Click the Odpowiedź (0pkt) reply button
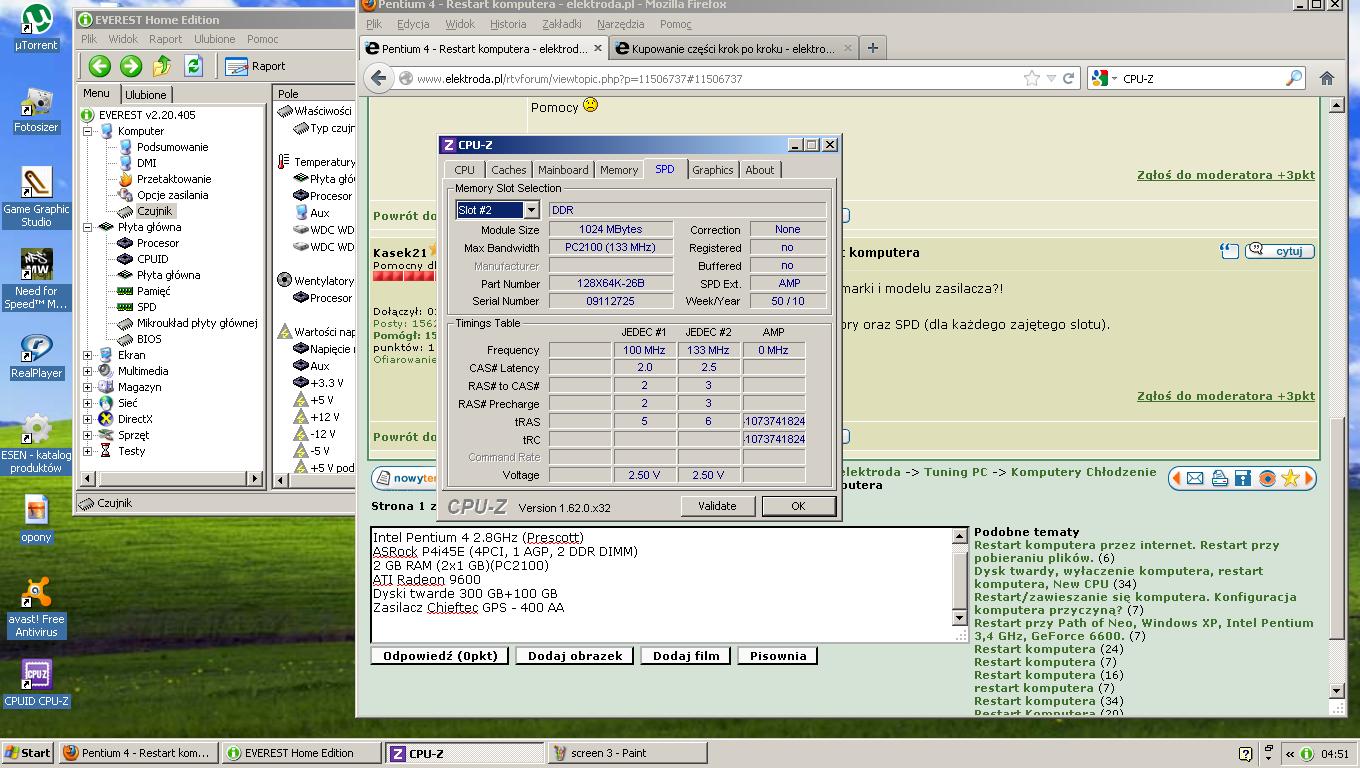 click(x=440, y=656)
